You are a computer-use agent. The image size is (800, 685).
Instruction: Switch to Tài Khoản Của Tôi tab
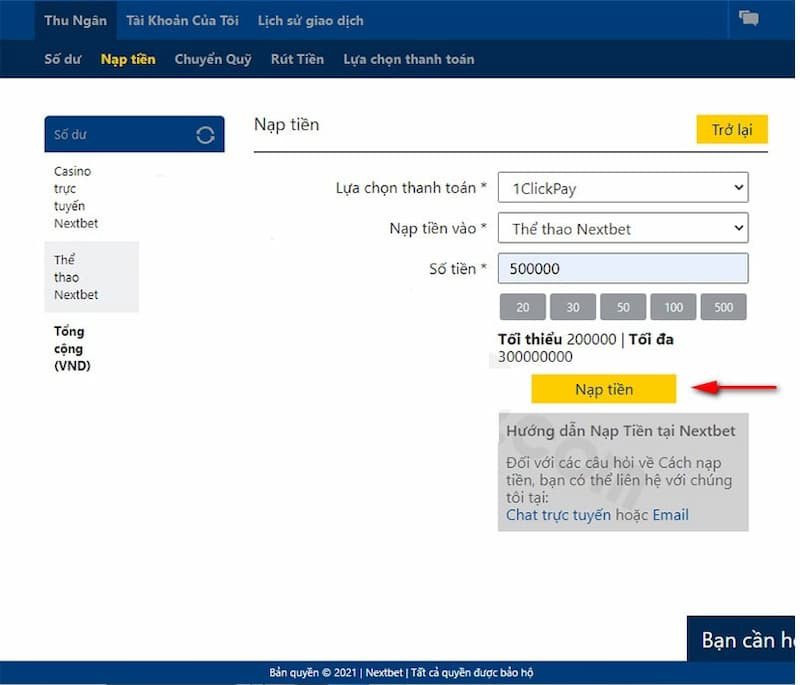[x=182, y=20]
